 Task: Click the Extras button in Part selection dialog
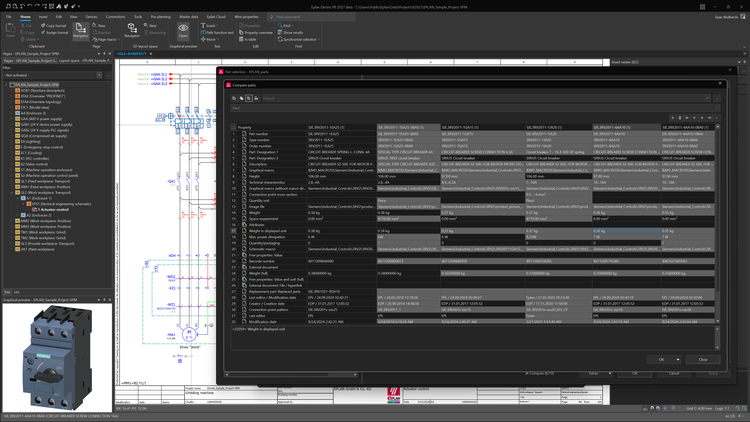596,373
